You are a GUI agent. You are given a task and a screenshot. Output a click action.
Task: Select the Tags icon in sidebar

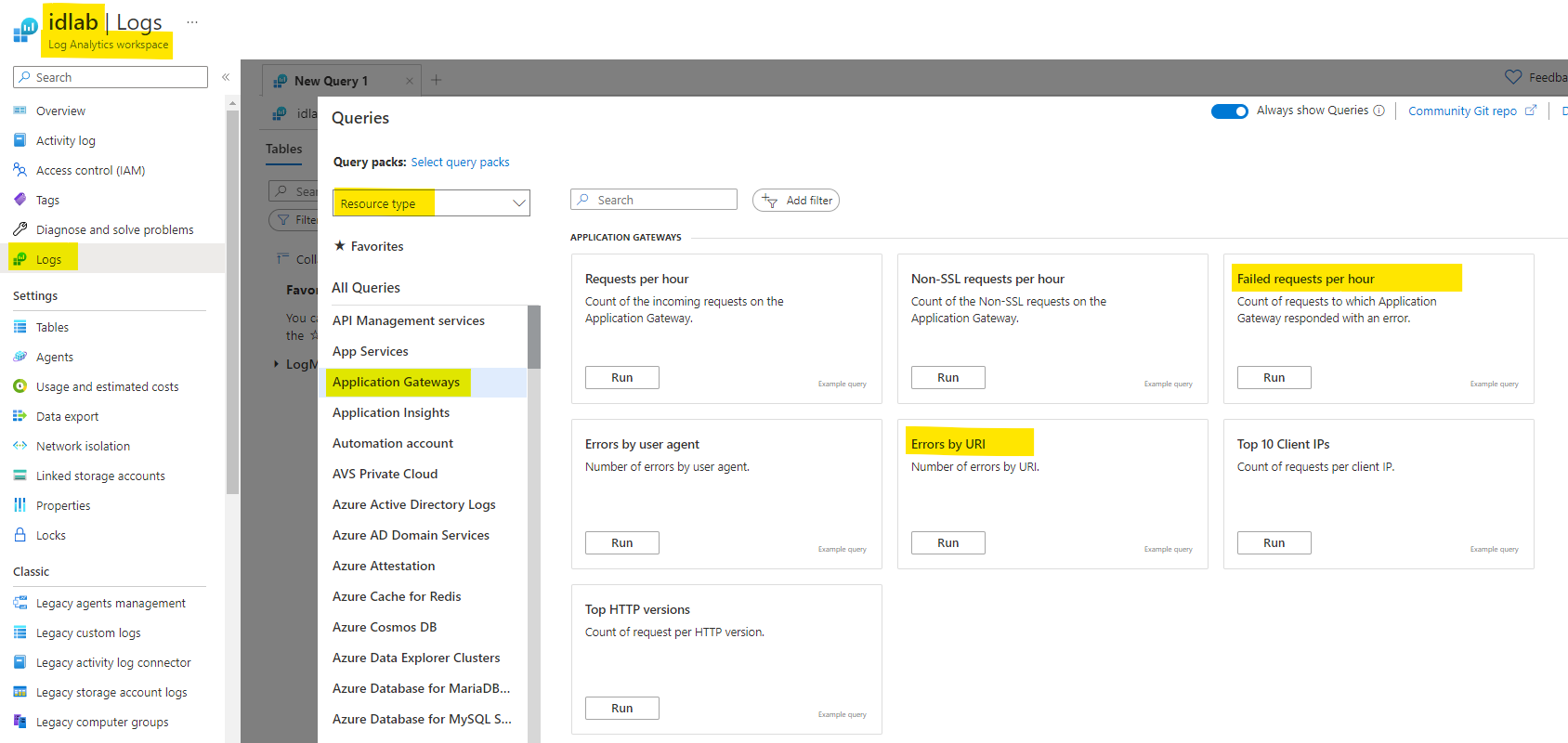[x=20, y=200]
